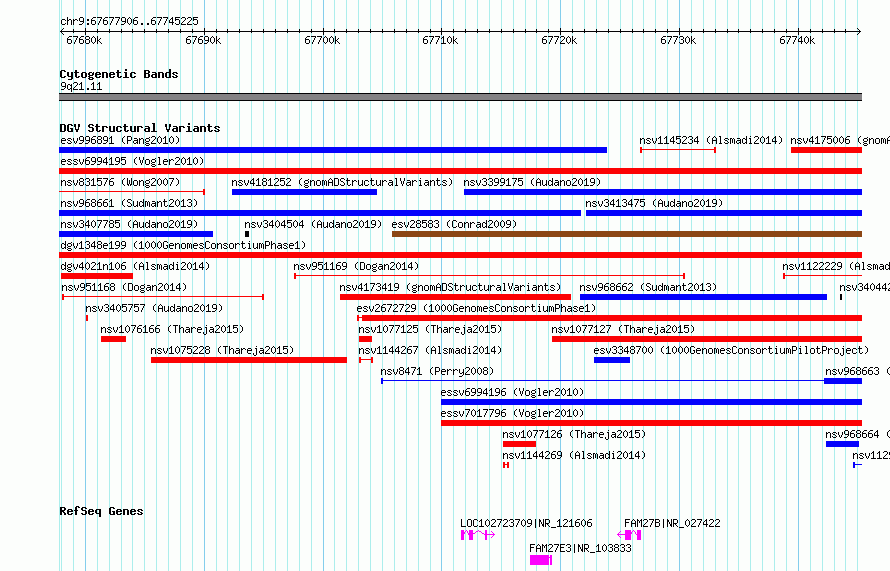Select the LOC102723709 gene glyph
The width and height of the screenshot is (890, 571).
pos(478,535)
